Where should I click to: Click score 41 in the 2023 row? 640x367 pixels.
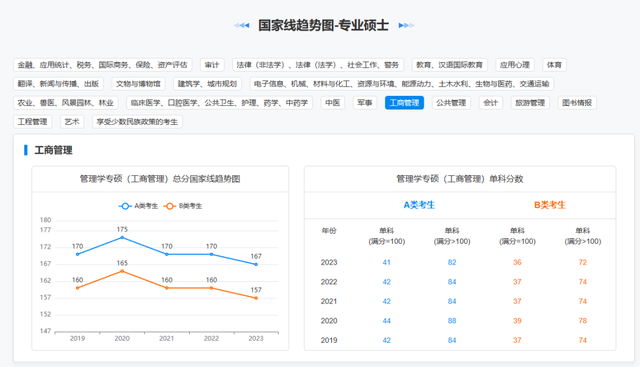[x=387, y=262]
